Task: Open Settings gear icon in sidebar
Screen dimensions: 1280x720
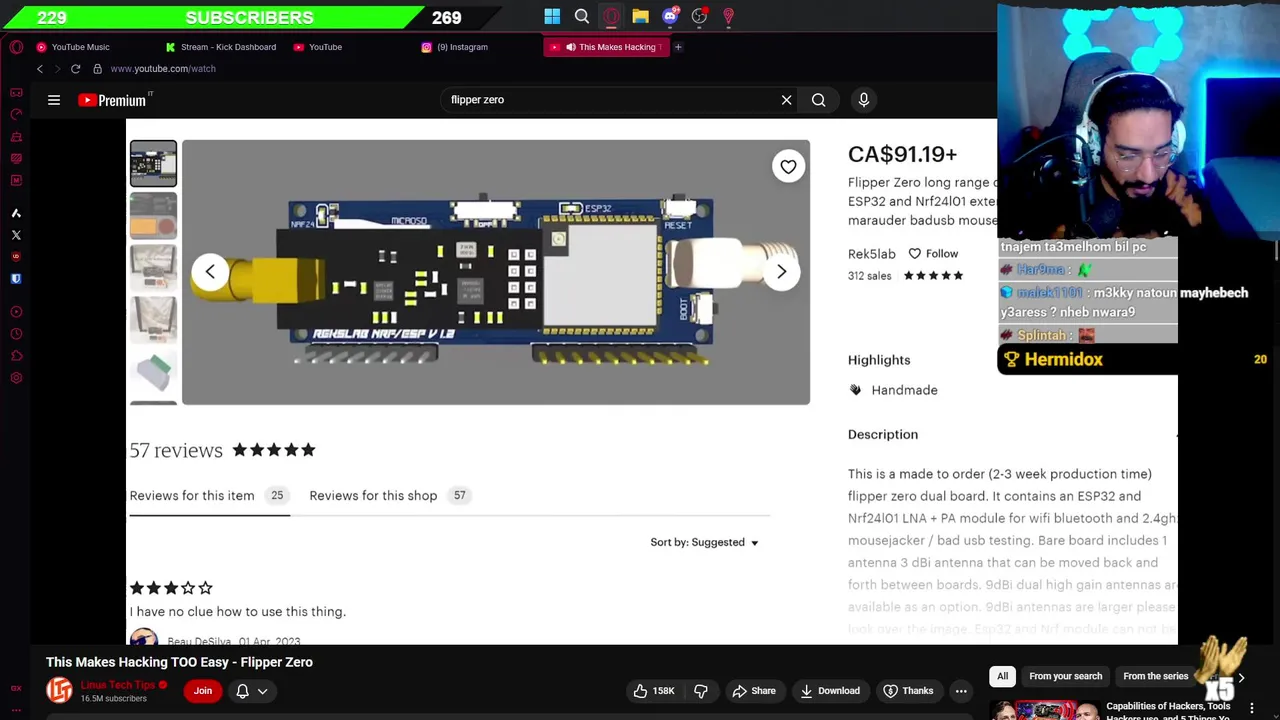Action: 16,378
